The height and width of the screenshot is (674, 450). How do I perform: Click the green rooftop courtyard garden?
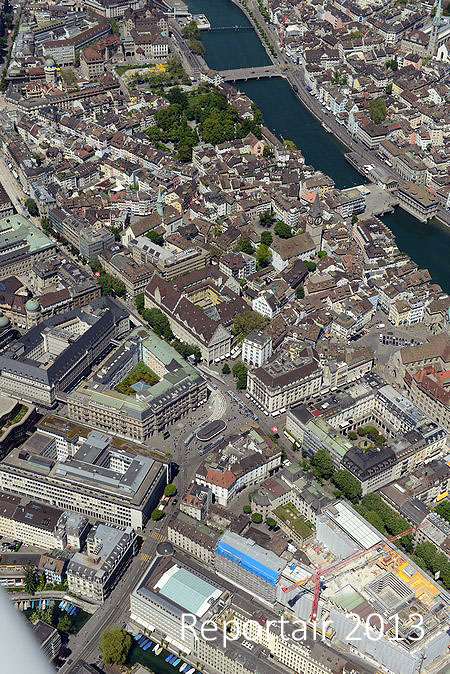click(x=137, y=378)
